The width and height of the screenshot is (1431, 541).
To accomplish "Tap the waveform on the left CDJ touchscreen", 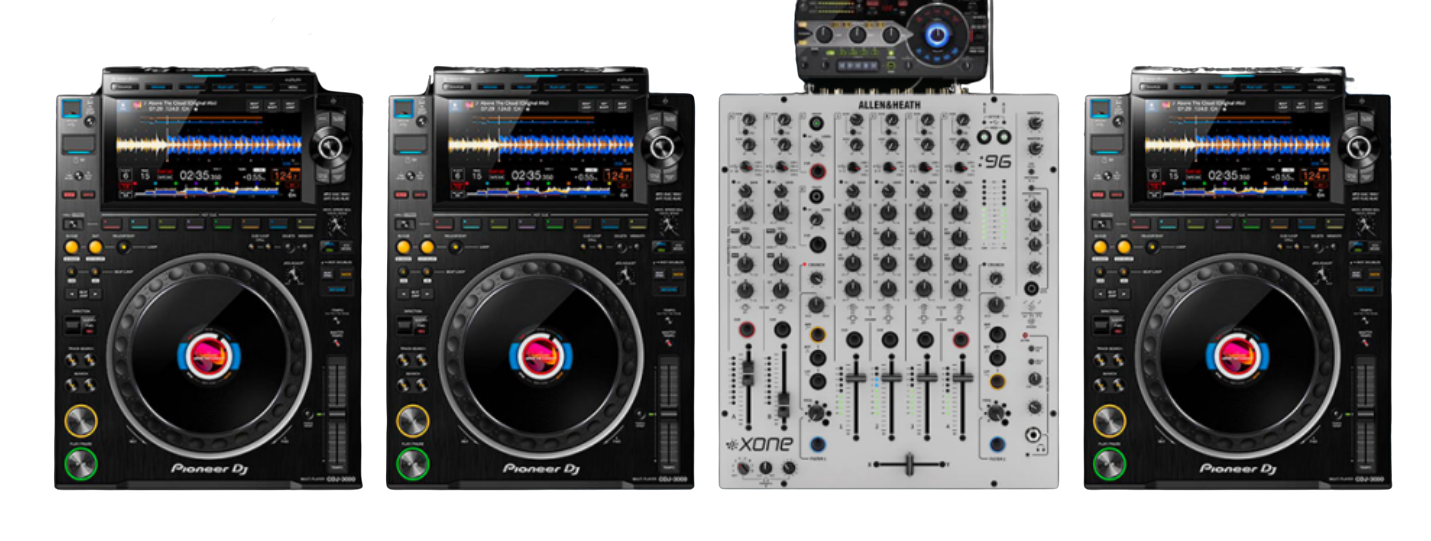I will 207,146.
